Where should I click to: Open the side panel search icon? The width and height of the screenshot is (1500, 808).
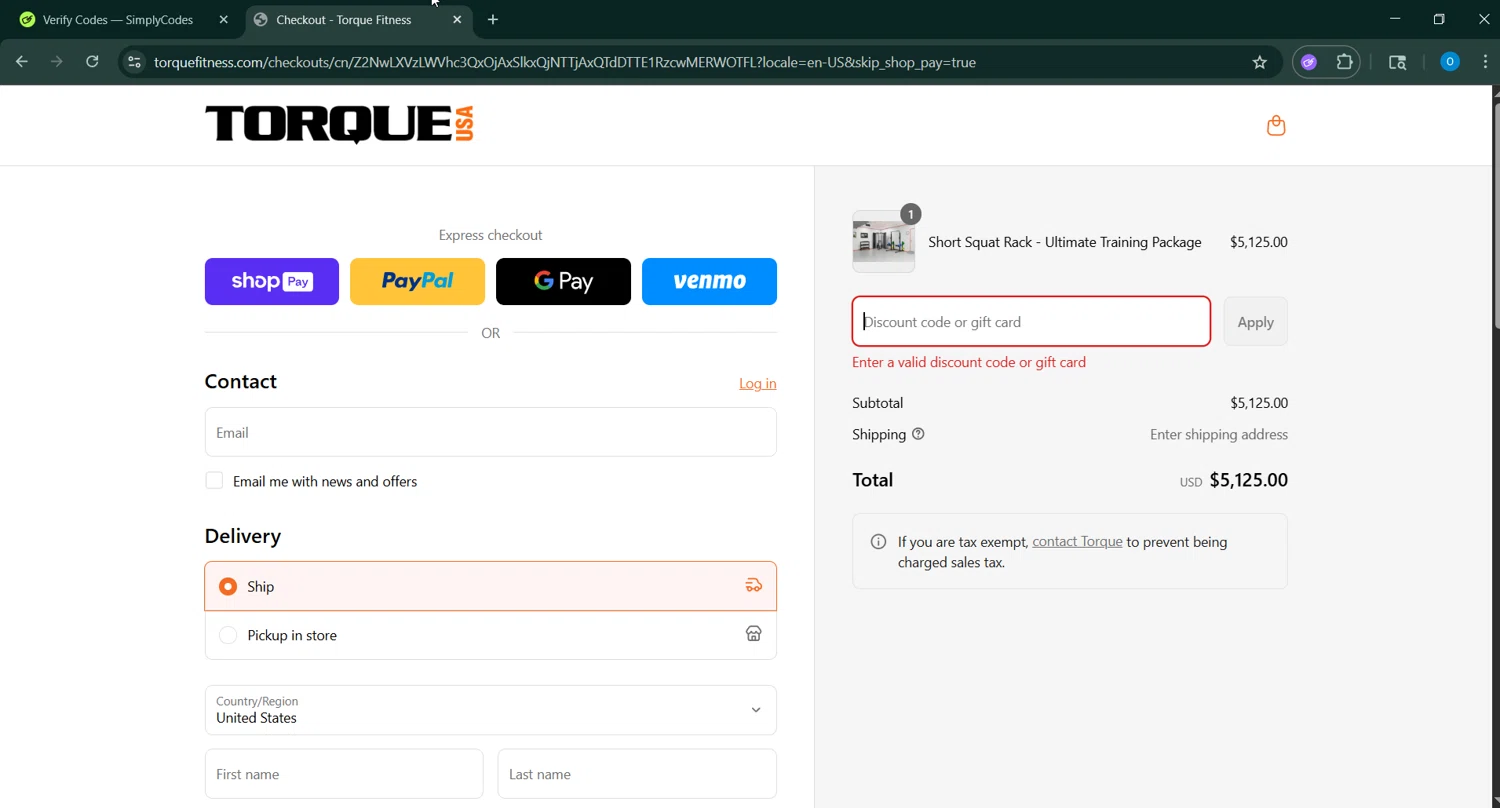[1398, 62]
